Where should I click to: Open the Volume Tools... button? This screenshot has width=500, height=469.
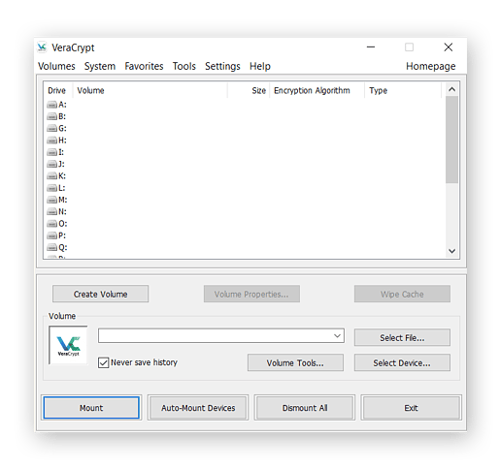[295, 363]
